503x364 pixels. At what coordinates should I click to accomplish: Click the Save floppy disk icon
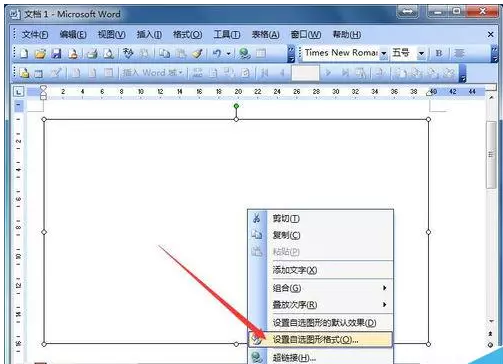(x=56, y=53)
